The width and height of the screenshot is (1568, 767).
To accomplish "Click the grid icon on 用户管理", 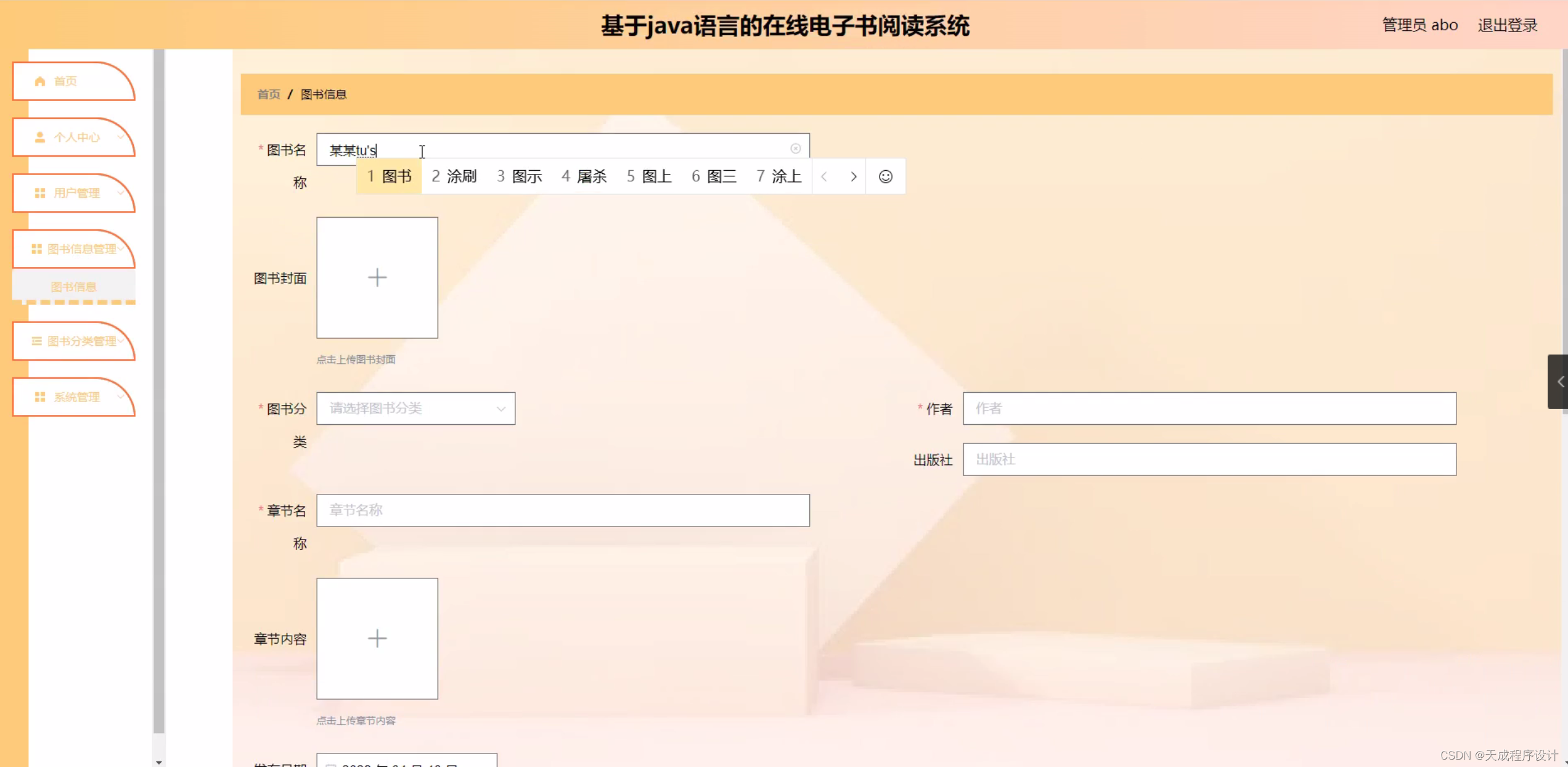I will 39,192.
